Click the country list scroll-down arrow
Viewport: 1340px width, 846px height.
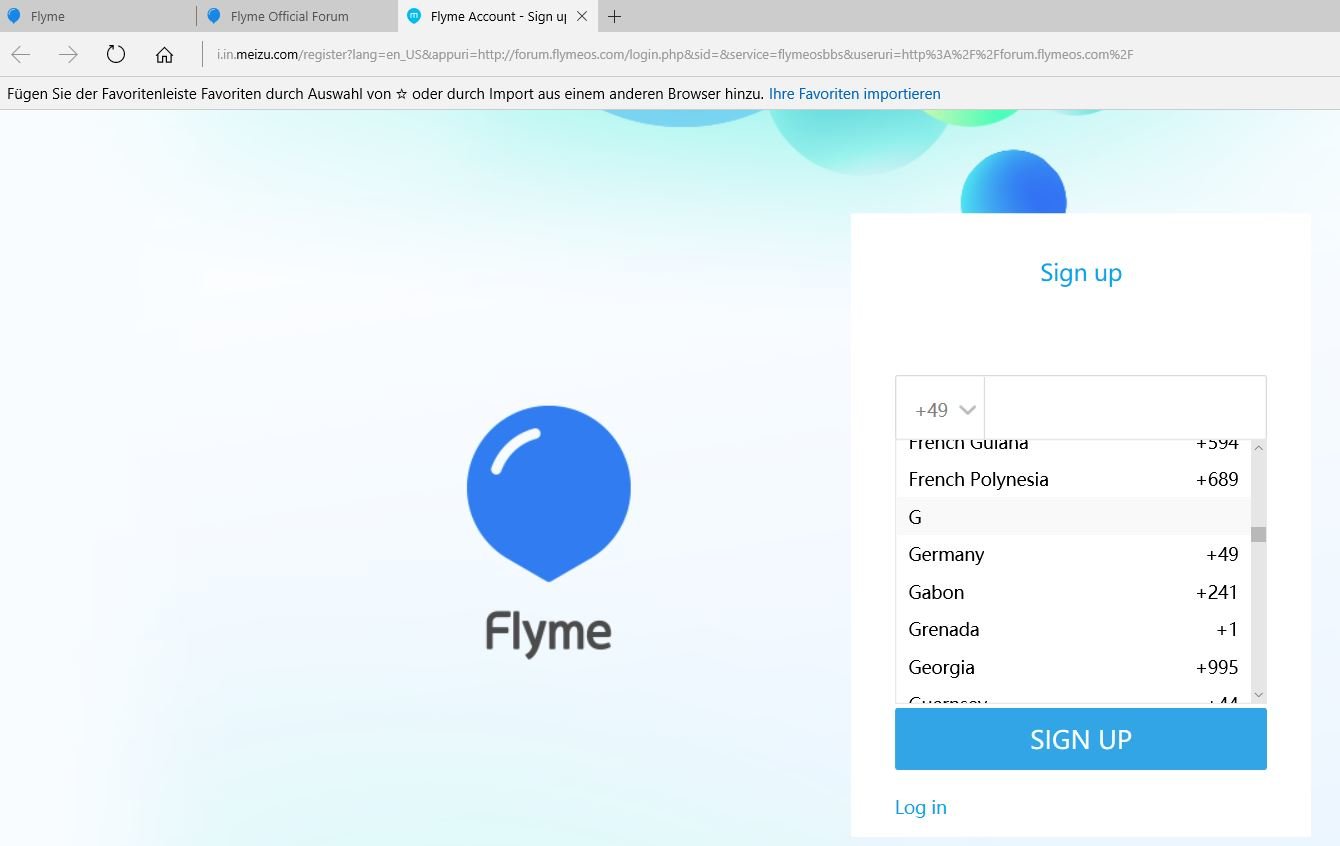1258,695
